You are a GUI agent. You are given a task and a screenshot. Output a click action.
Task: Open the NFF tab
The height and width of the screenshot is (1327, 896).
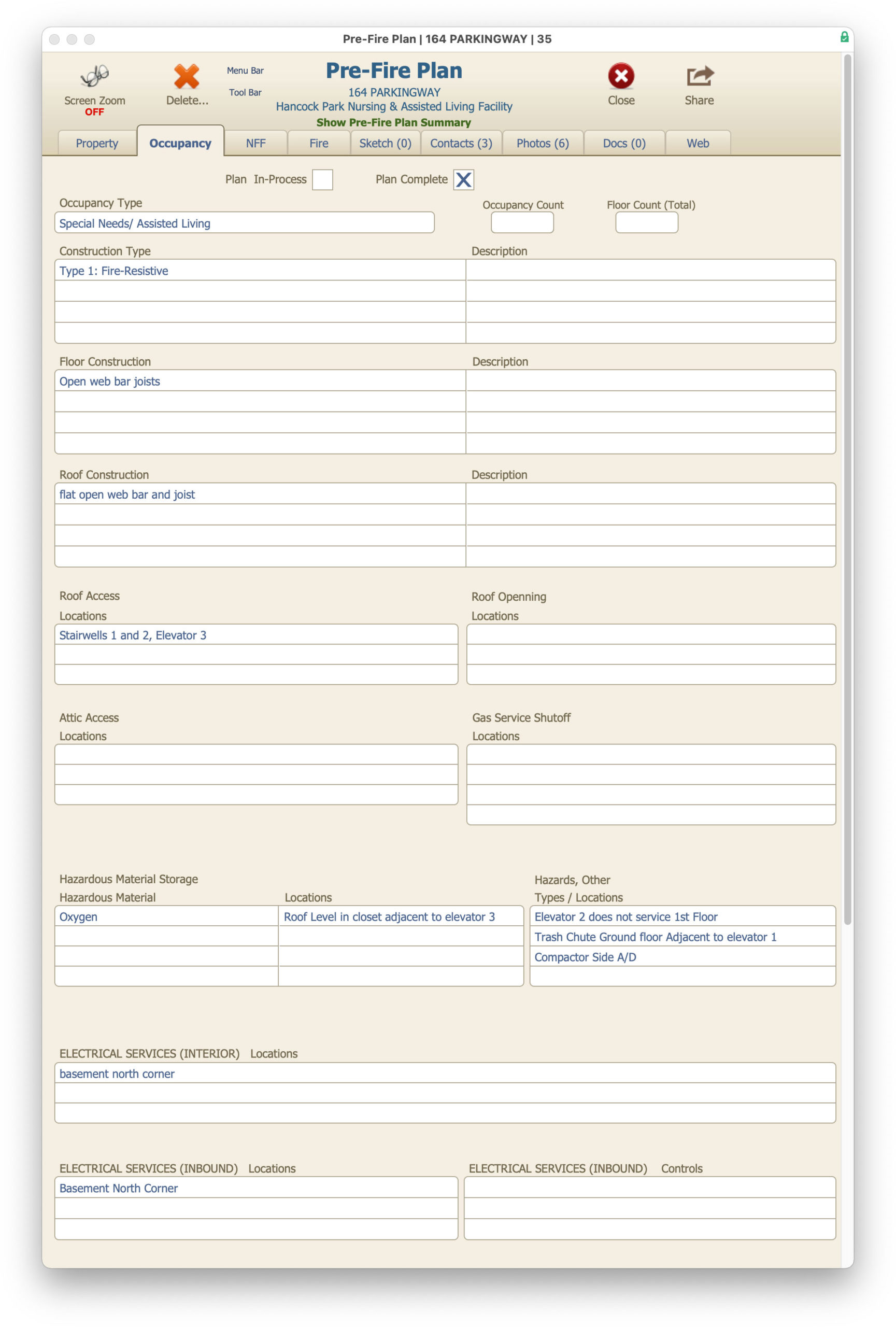coord(255,143)
